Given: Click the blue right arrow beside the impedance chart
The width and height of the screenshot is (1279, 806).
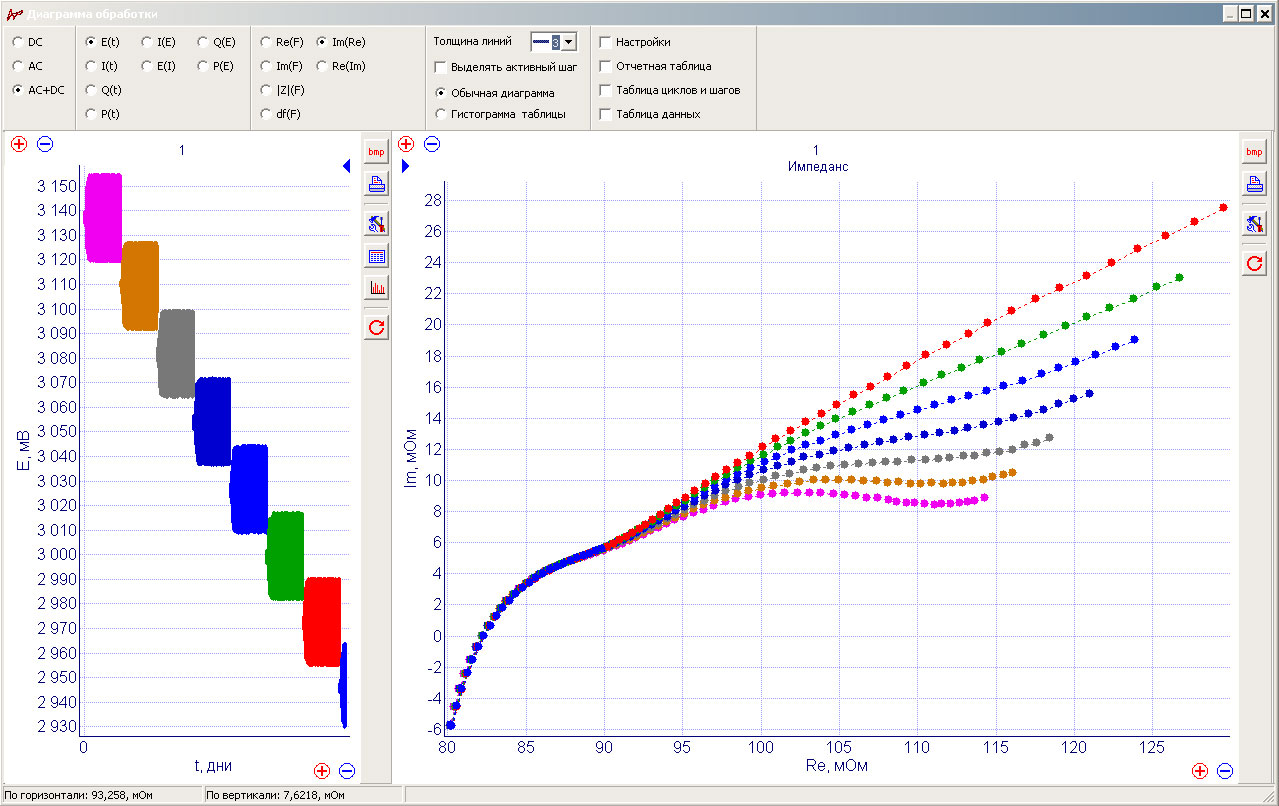Looking at the screenshot, I should [x=406, y=166].
